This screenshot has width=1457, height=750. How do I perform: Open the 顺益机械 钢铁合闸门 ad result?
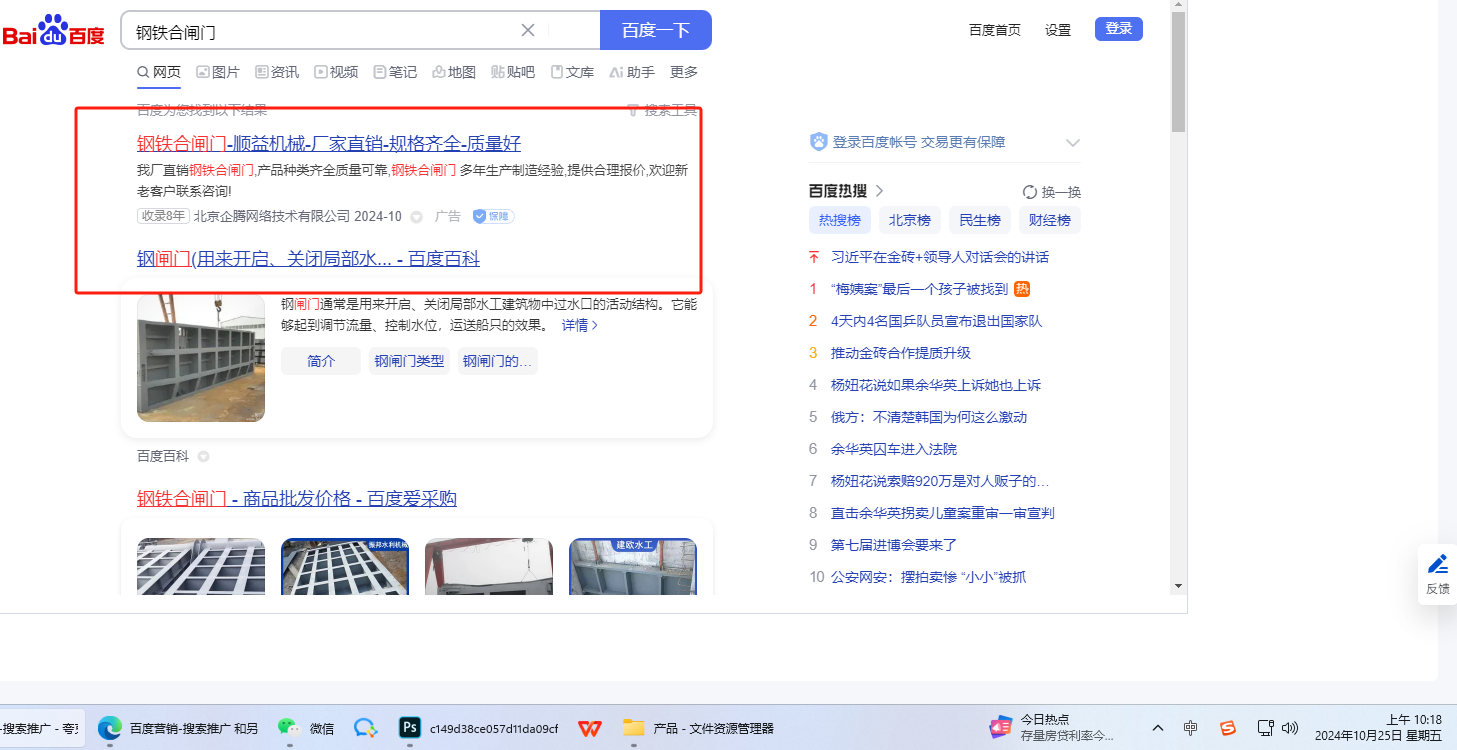click(329, 143)
